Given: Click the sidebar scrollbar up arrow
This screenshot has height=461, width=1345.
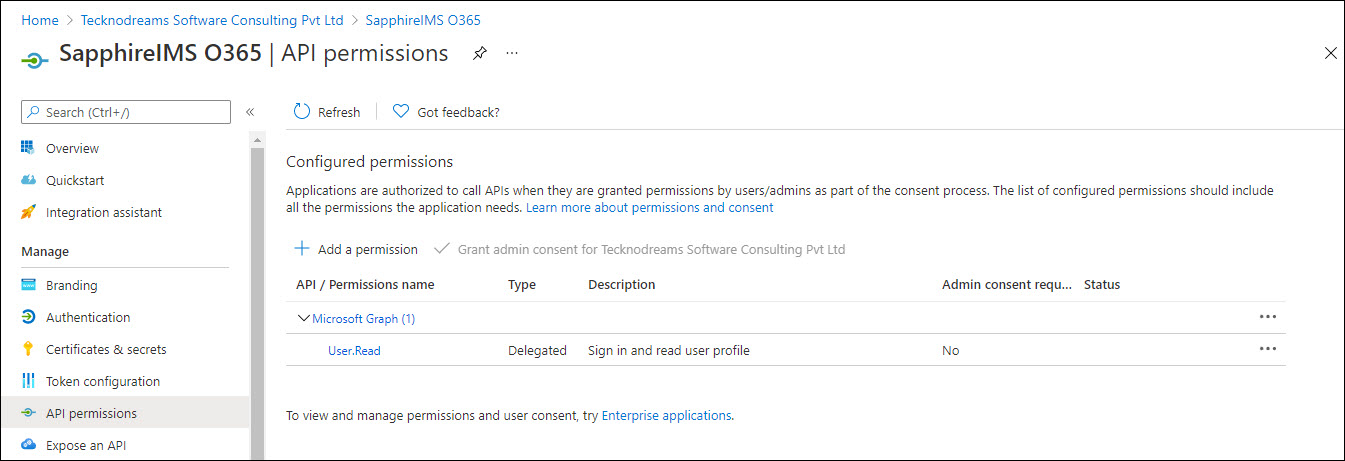Looking at the screenshot, I should (x=257, y=139).
